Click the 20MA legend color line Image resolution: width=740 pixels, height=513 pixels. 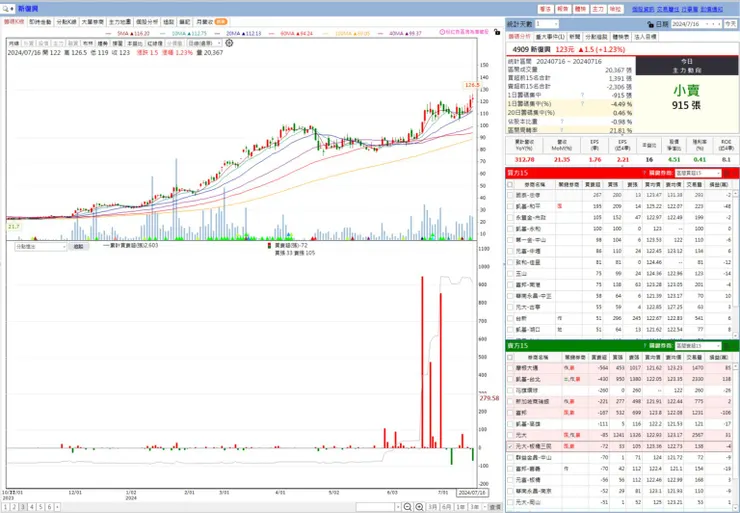coord(218,34)
